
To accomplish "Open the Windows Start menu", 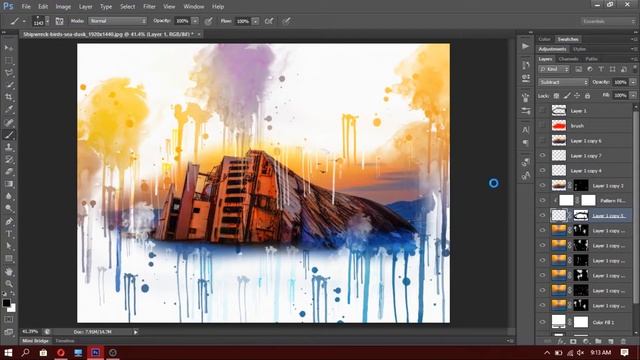I will 8,353.
